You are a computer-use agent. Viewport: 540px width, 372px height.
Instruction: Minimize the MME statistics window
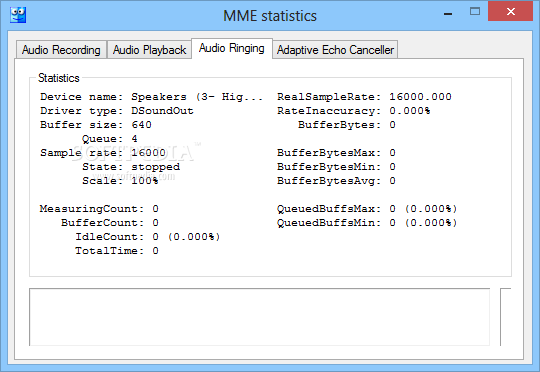coord(448,13)
